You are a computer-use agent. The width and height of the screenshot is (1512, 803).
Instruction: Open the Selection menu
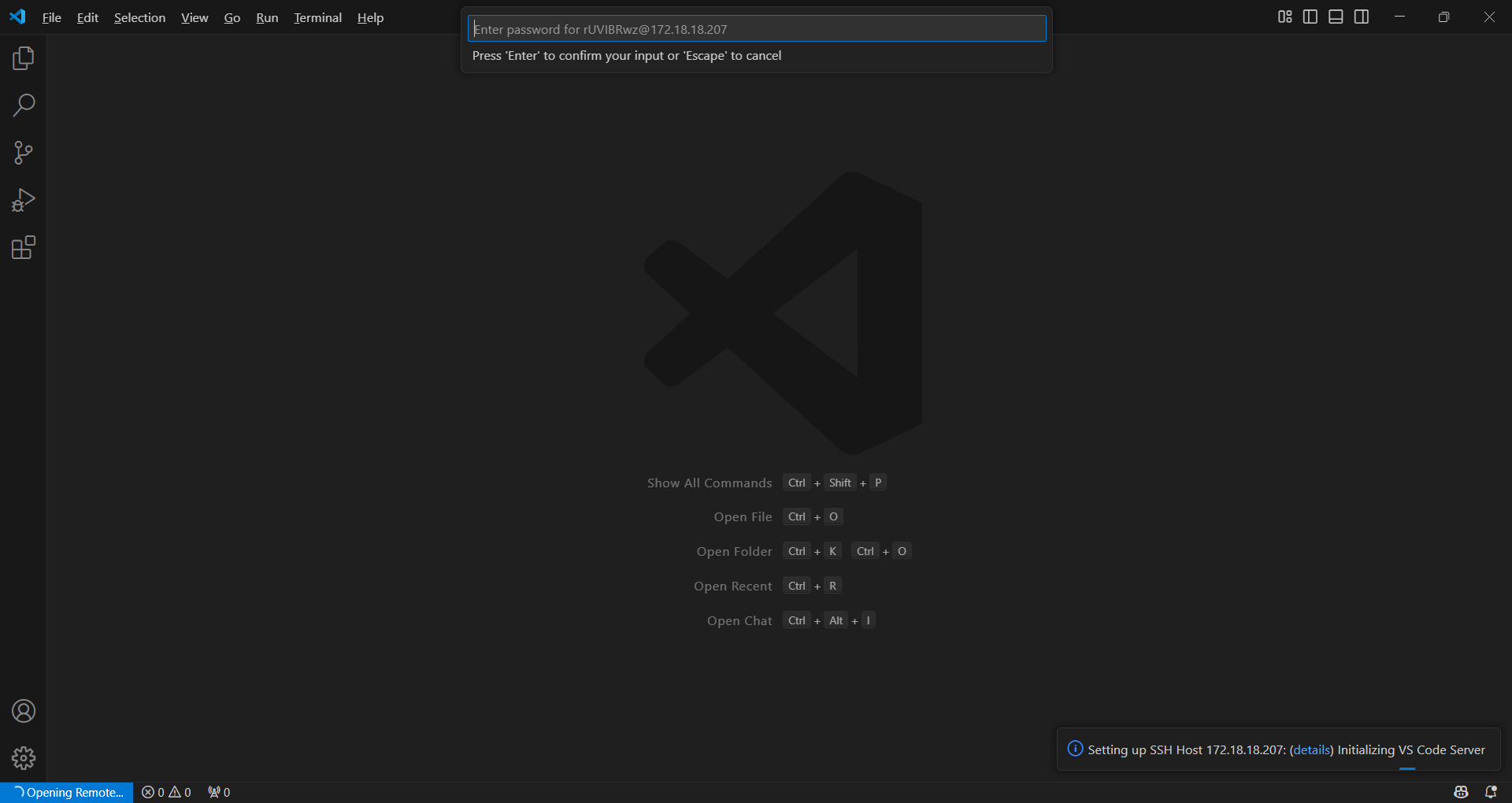coord(139,17)
